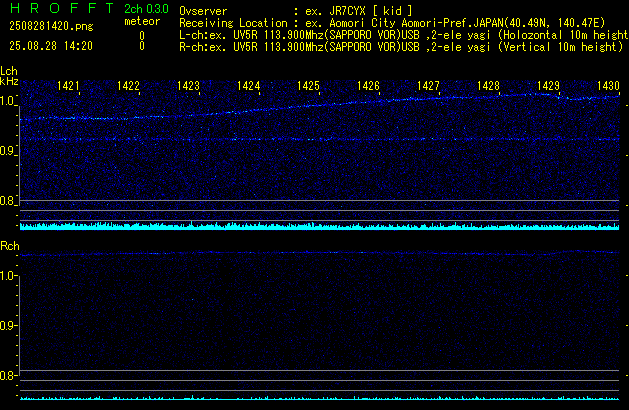Click the Rch 0.9 kHz axis label

[7, 325]
